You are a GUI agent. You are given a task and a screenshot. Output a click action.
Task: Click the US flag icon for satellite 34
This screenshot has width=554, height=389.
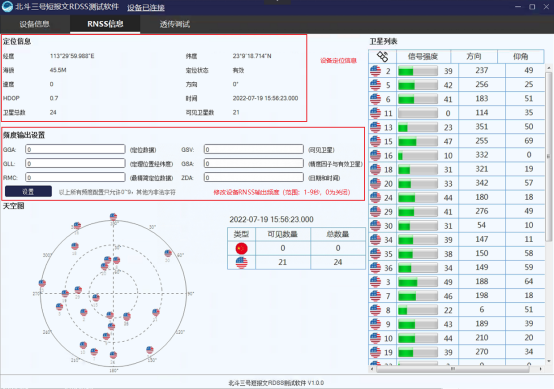(x=375, y=240)
